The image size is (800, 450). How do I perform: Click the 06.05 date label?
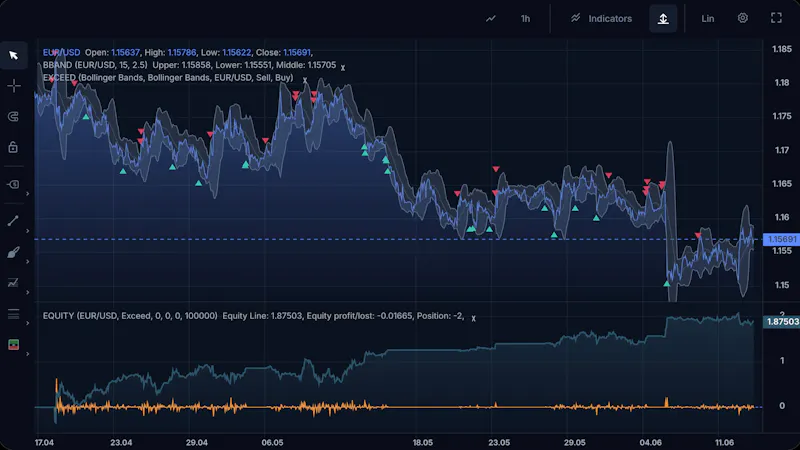point(272,442)
